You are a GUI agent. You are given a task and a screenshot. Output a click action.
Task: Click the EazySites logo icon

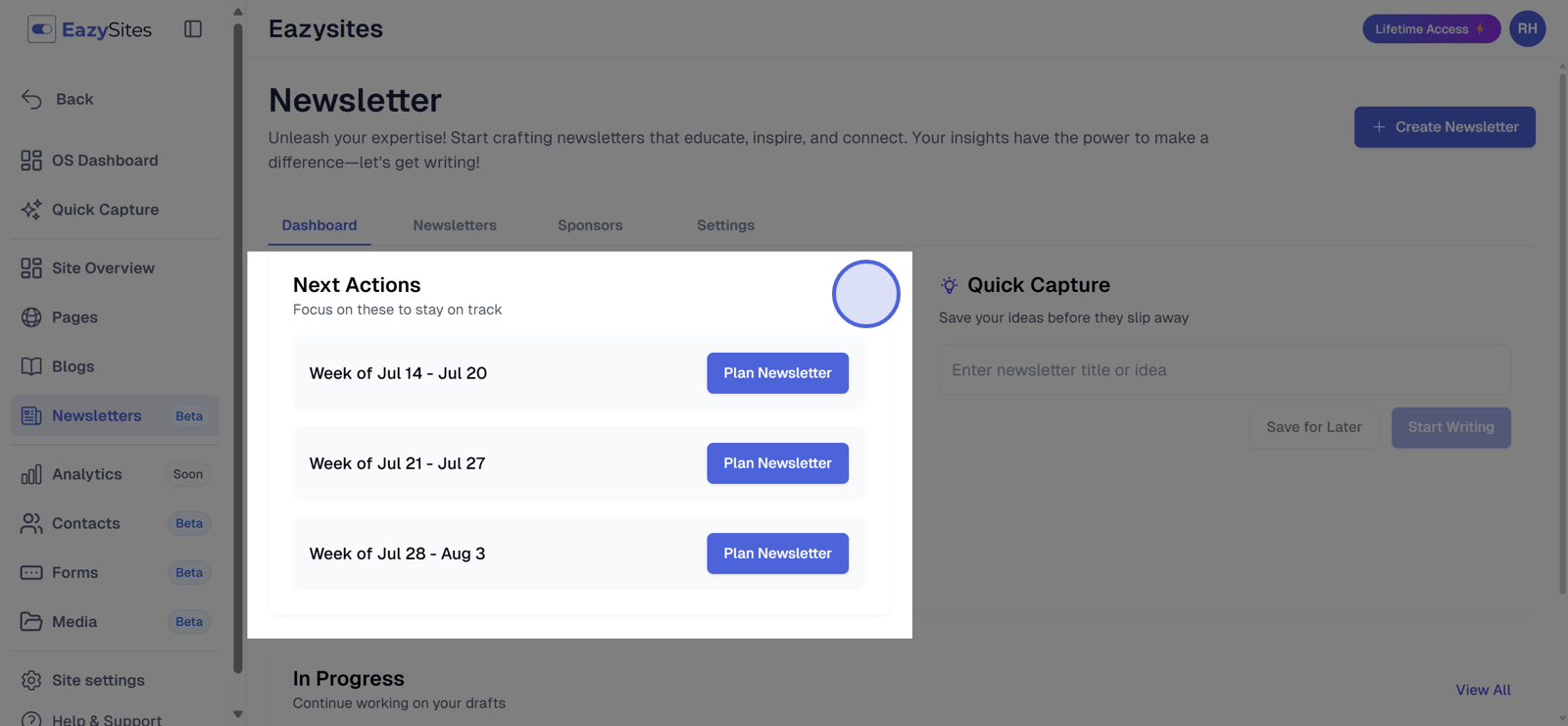[x=41, y=29]
